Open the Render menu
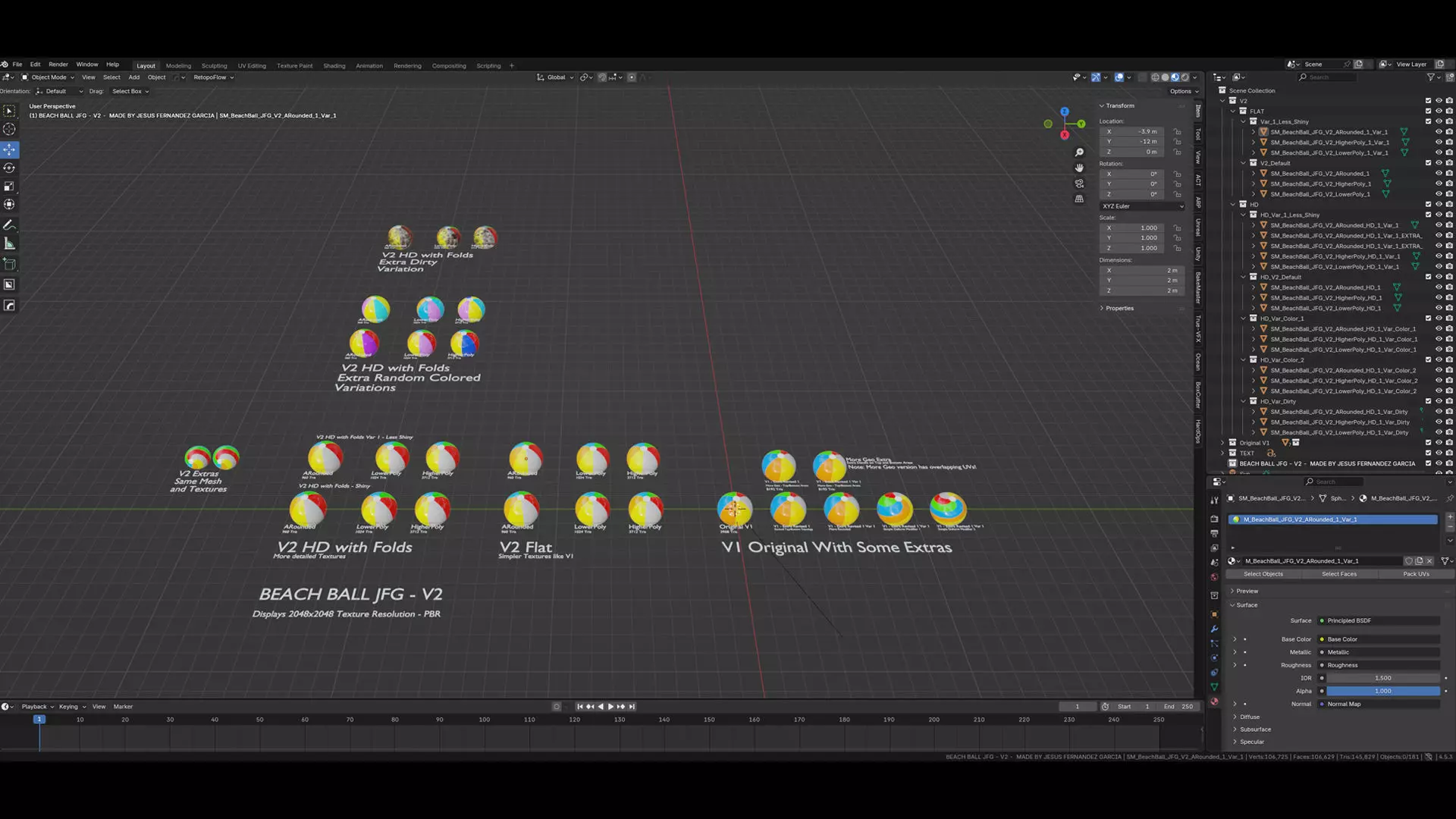1456x819 pixels. (x=58, y=64)
